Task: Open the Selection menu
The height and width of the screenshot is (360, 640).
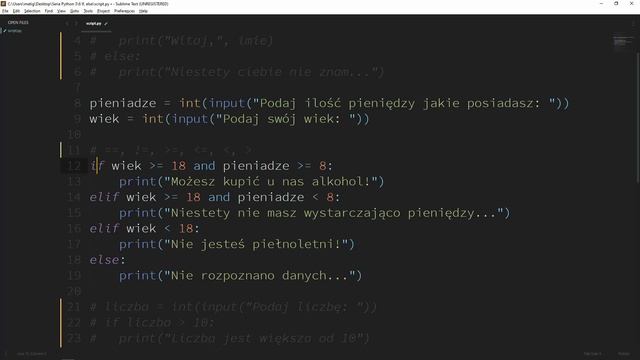Action: [x=32, y=11]
